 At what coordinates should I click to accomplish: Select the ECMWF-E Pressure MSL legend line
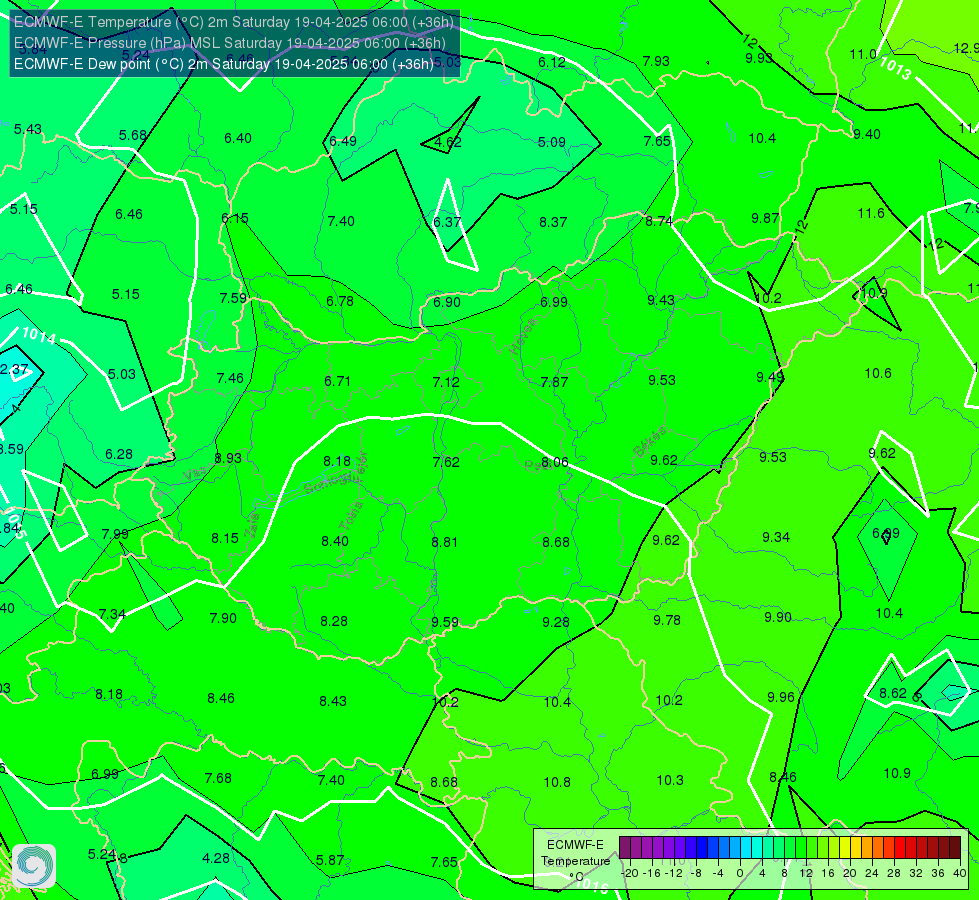tap(230, 43)
